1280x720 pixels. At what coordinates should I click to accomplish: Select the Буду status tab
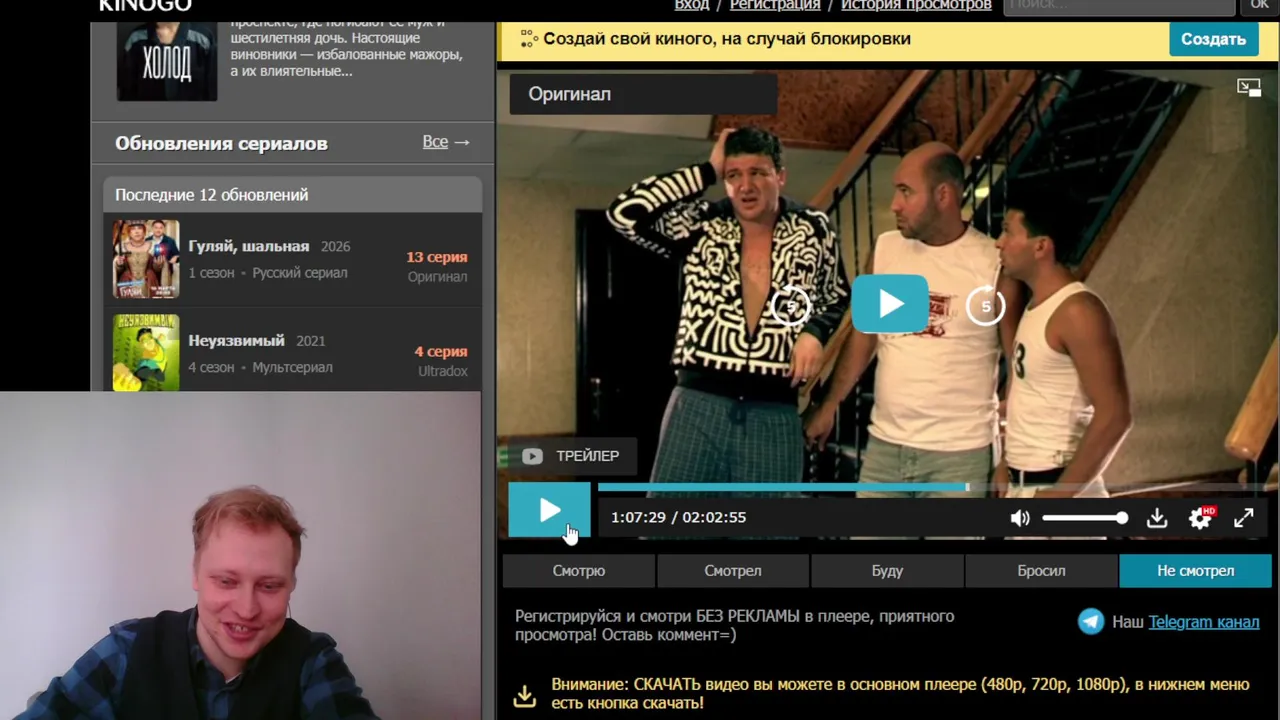pyautogui.click(x=887, y=571)
